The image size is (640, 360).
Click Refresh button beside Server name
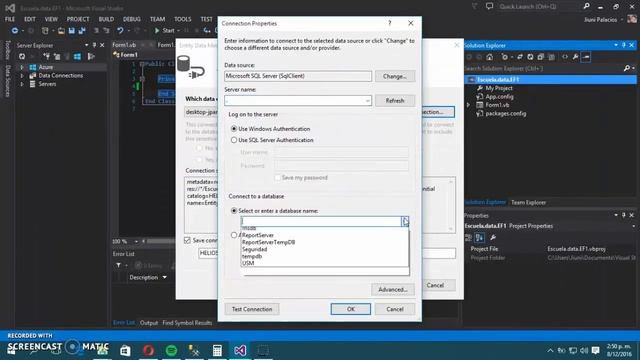(x=395, y=100)
